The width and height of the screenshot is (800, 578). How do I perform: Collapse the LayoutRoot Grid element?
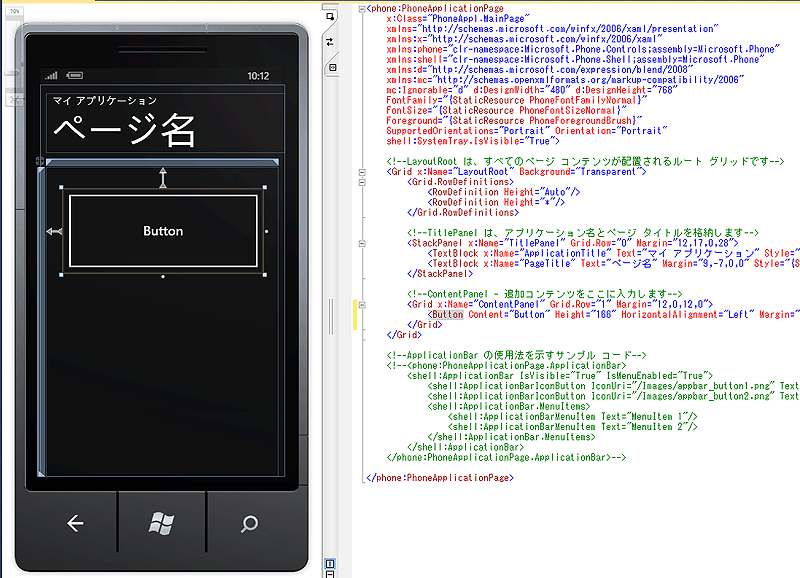tap(362, 172)
